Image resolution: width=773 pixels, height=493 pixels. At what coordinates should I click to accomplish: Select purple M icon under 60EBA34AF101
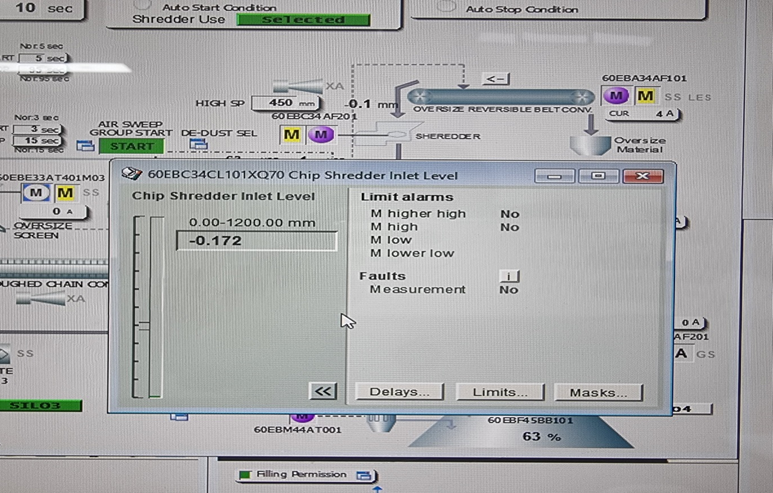point(617,96)
